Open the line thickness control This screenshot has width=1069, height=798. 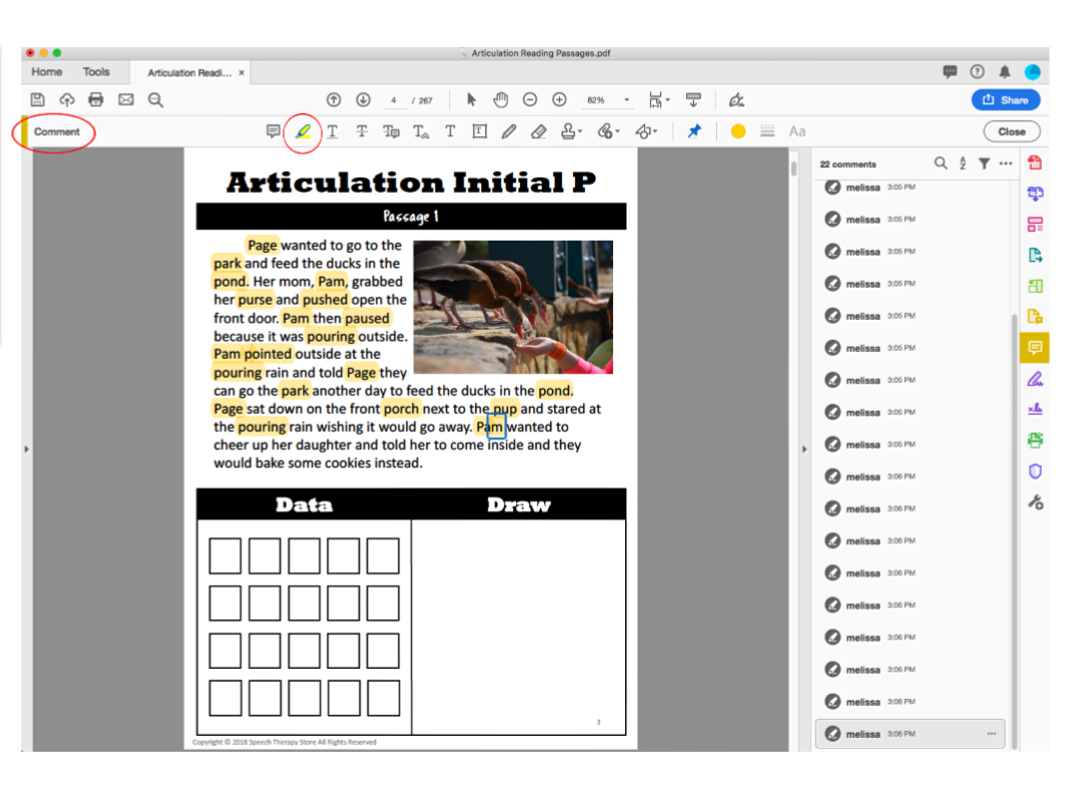767,131
